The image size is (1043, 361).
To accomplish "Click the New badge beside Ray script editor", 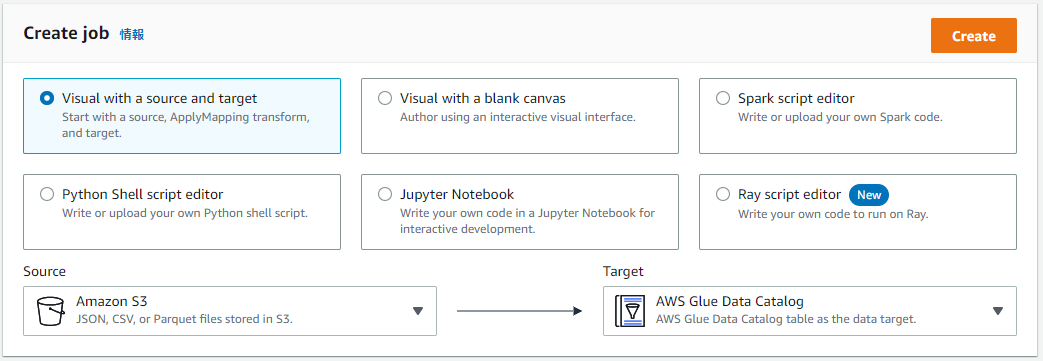I will tap(869, 195).
